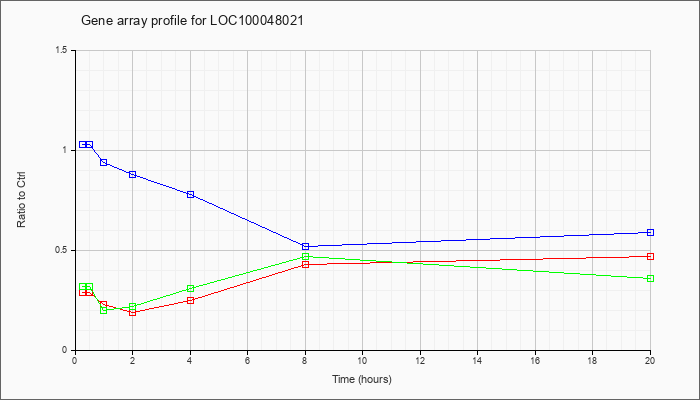Click the red data point at 20 hours
Viewport: 700px width, 400px height.
pyautogui.click(x=650, y=257)
